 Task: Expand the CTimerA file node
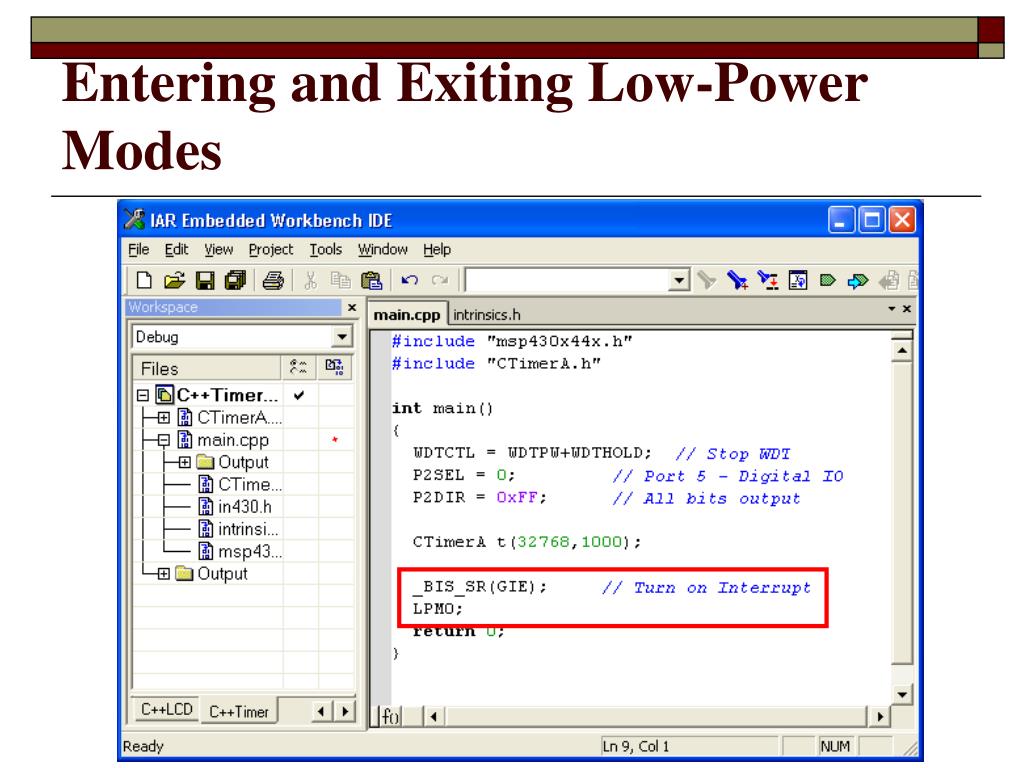164,417
